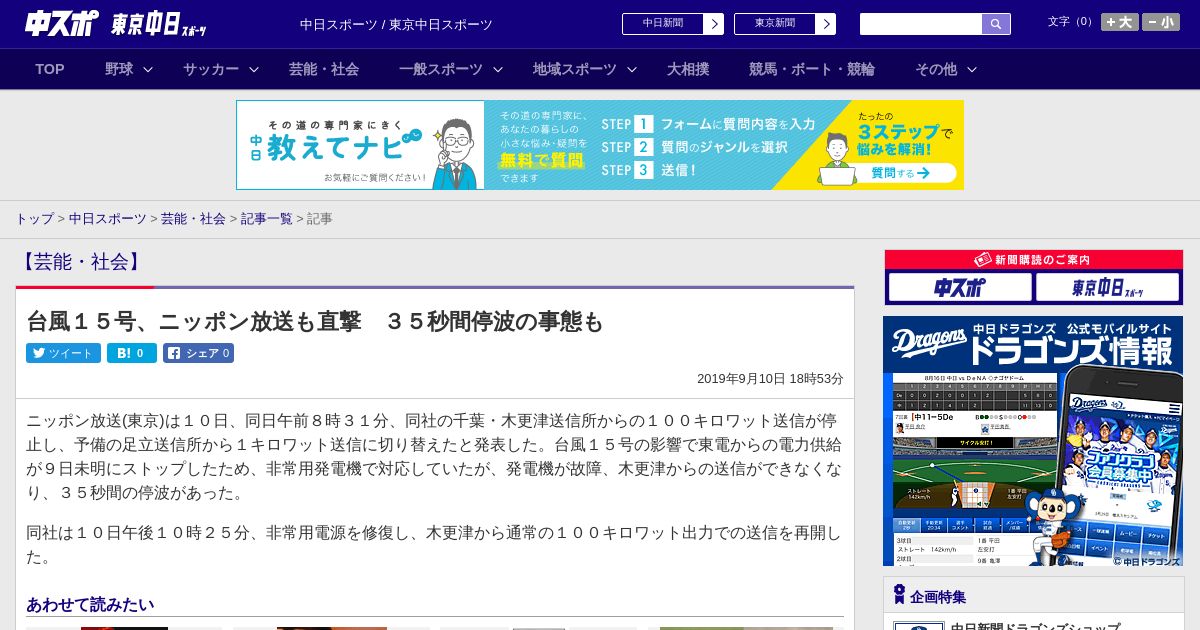Expand the 一般スポーツ dropdown chevron

pyautogui.click(x=498, y=69)
